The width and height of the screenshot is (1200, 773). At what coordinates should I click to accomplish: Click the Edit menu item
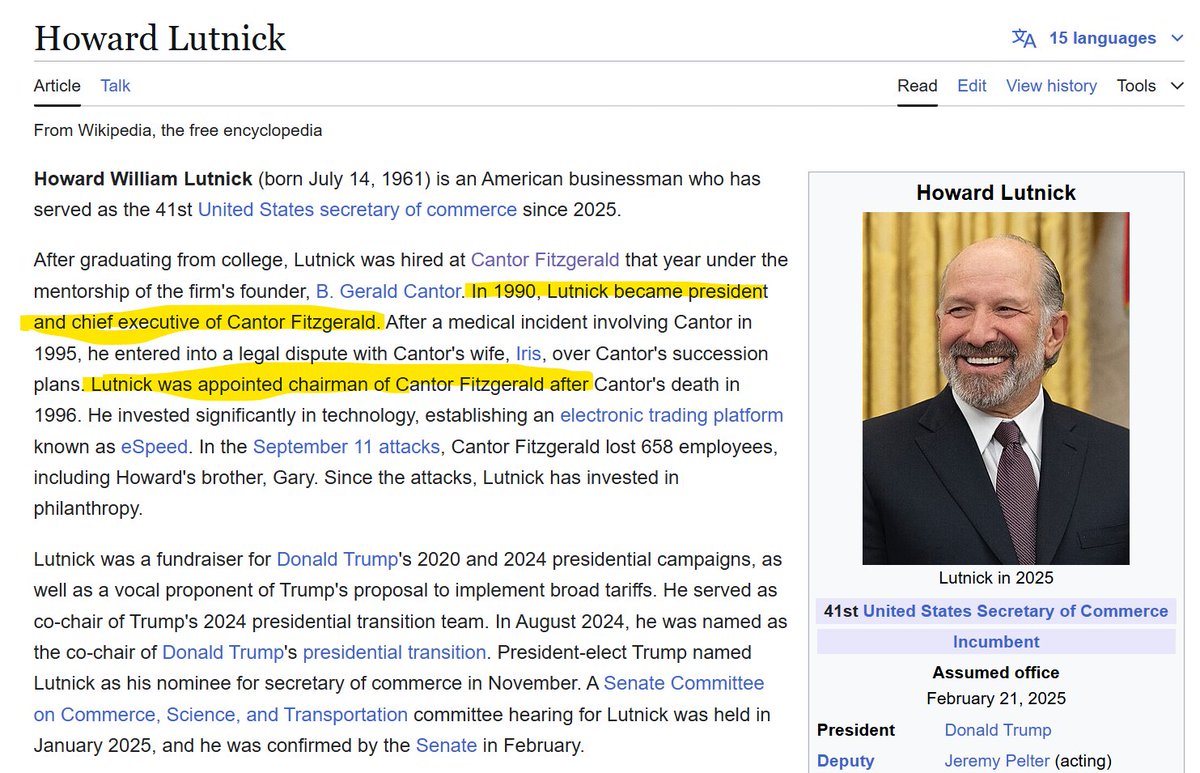(971, 86)
